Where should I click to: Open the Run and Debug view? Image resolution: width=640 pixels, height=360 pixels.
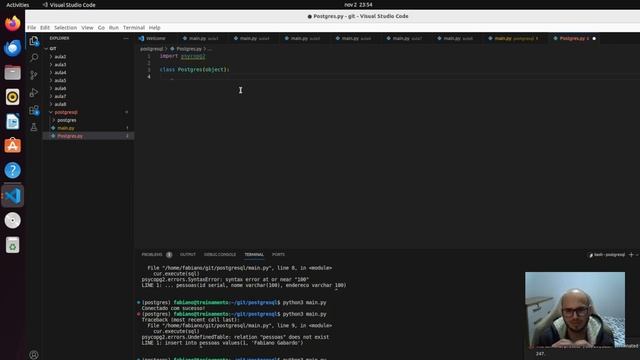(34, 93)
